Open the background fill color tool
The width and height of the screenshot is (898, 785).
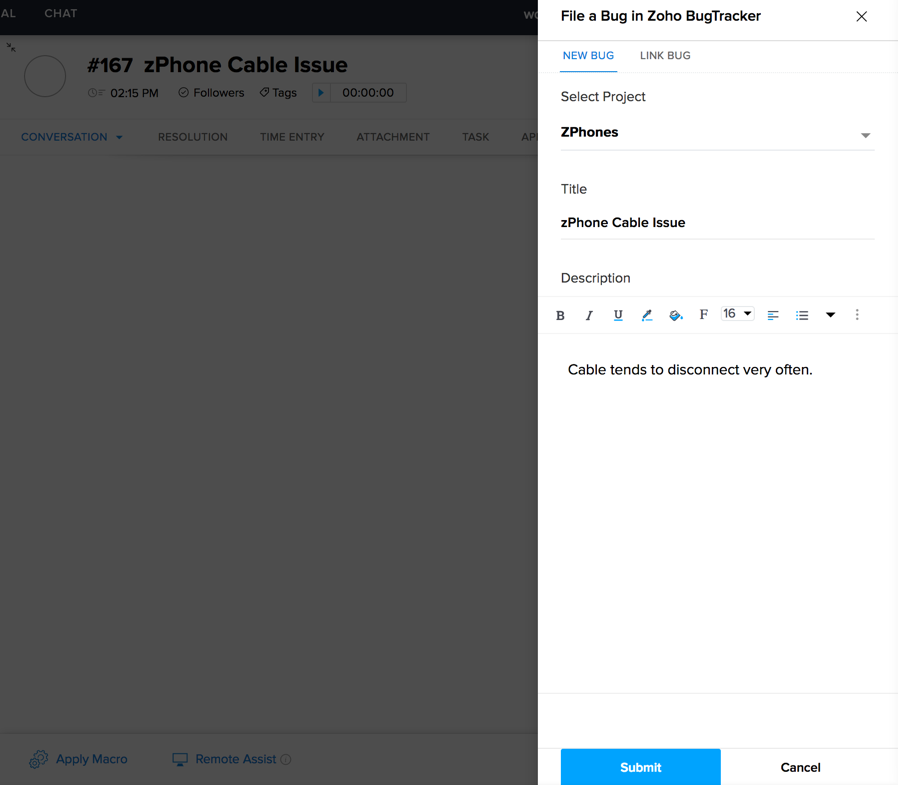675,316
